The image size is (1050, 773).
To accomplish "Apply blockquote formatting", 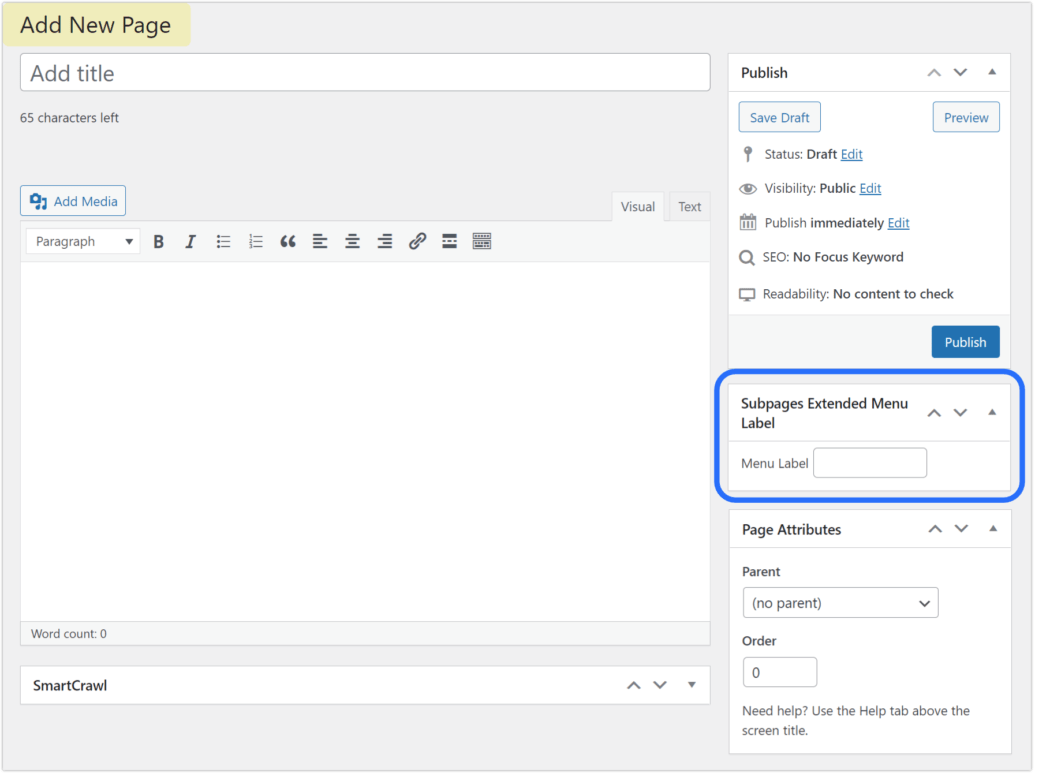I will [x=288, y=240].
